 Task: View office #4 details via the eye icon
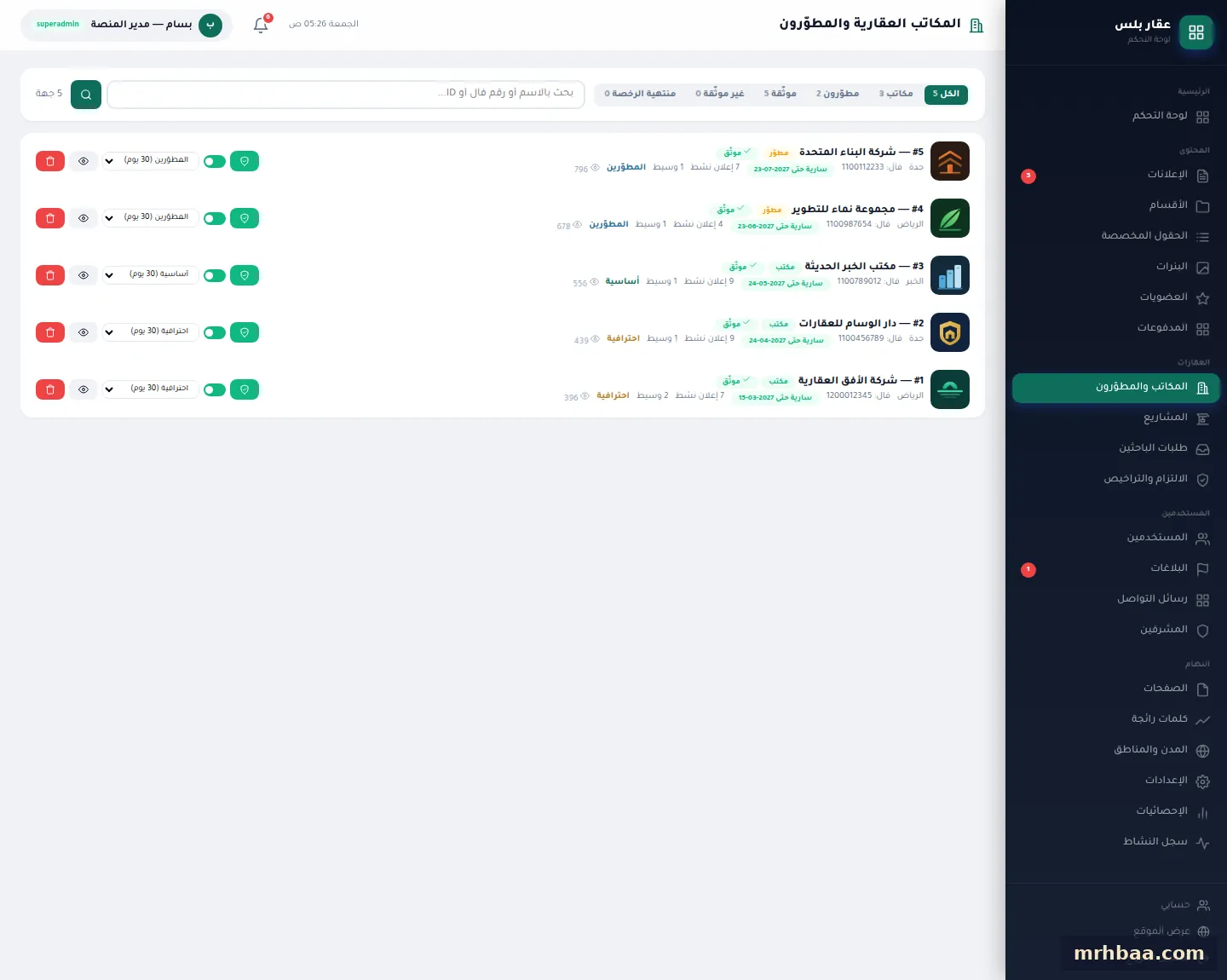click(x=84, y=218)
